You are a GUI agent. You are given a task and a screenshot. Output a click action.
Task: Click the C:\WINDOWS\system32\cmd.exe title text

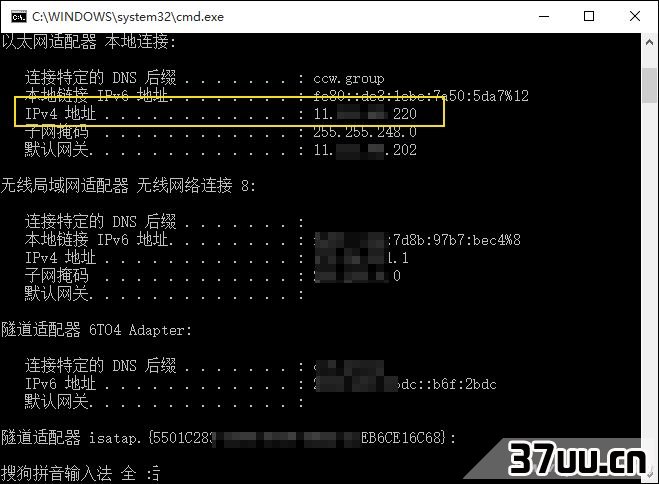128,17
